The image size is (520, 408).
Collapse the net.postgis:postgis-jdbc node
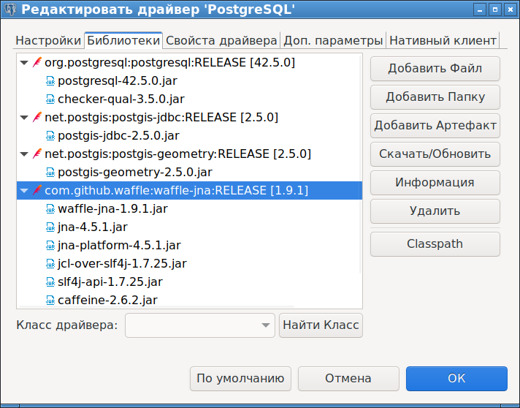coord(24,117)
